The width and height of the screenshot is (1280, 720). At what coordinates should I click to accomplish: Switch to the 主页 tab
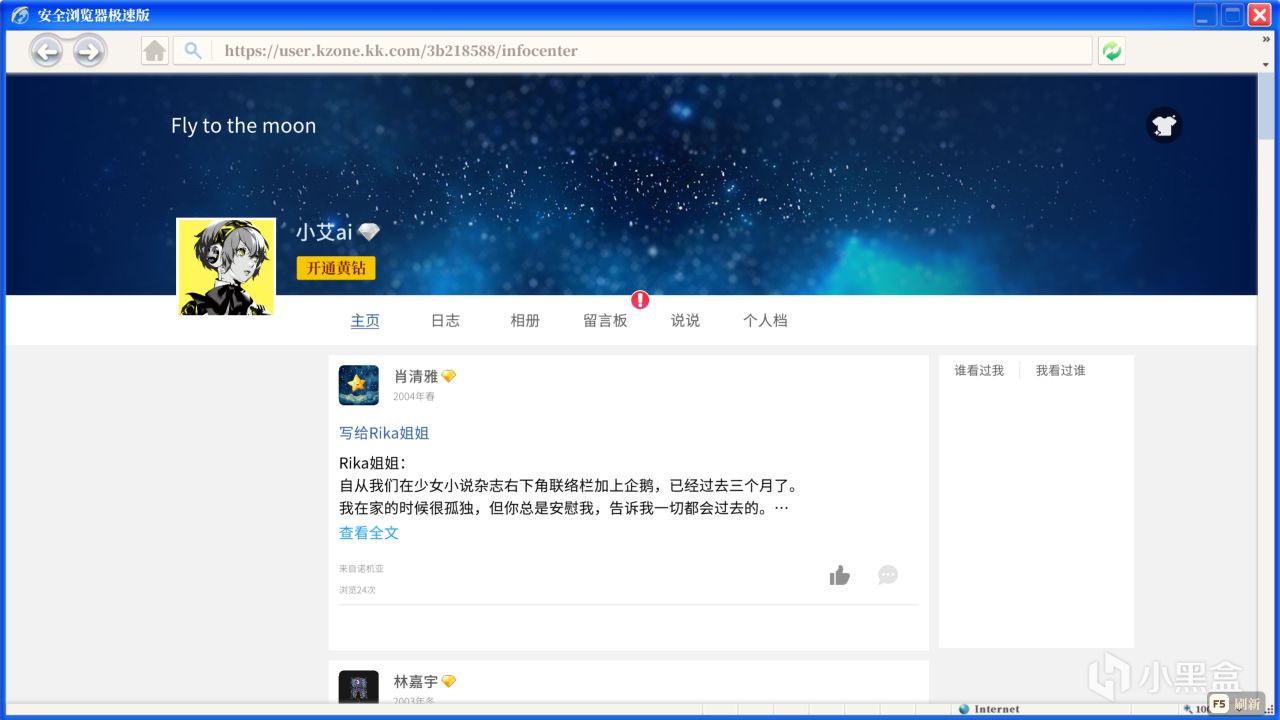(365, 321)
